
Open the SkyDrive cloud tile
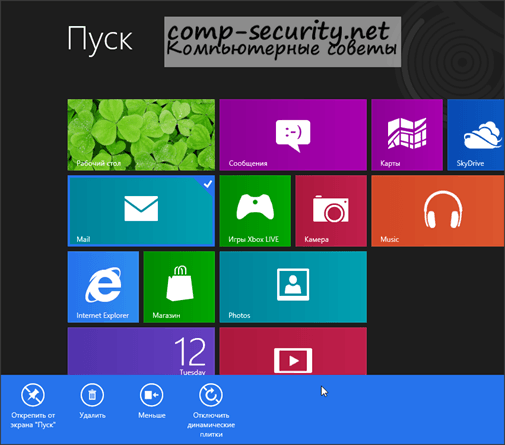(476, 135)
